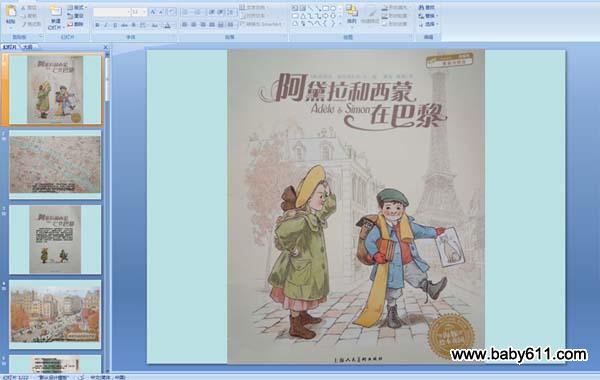Toggle Bold formatting
Screen dimensions: 600x380
click(98, 25)
